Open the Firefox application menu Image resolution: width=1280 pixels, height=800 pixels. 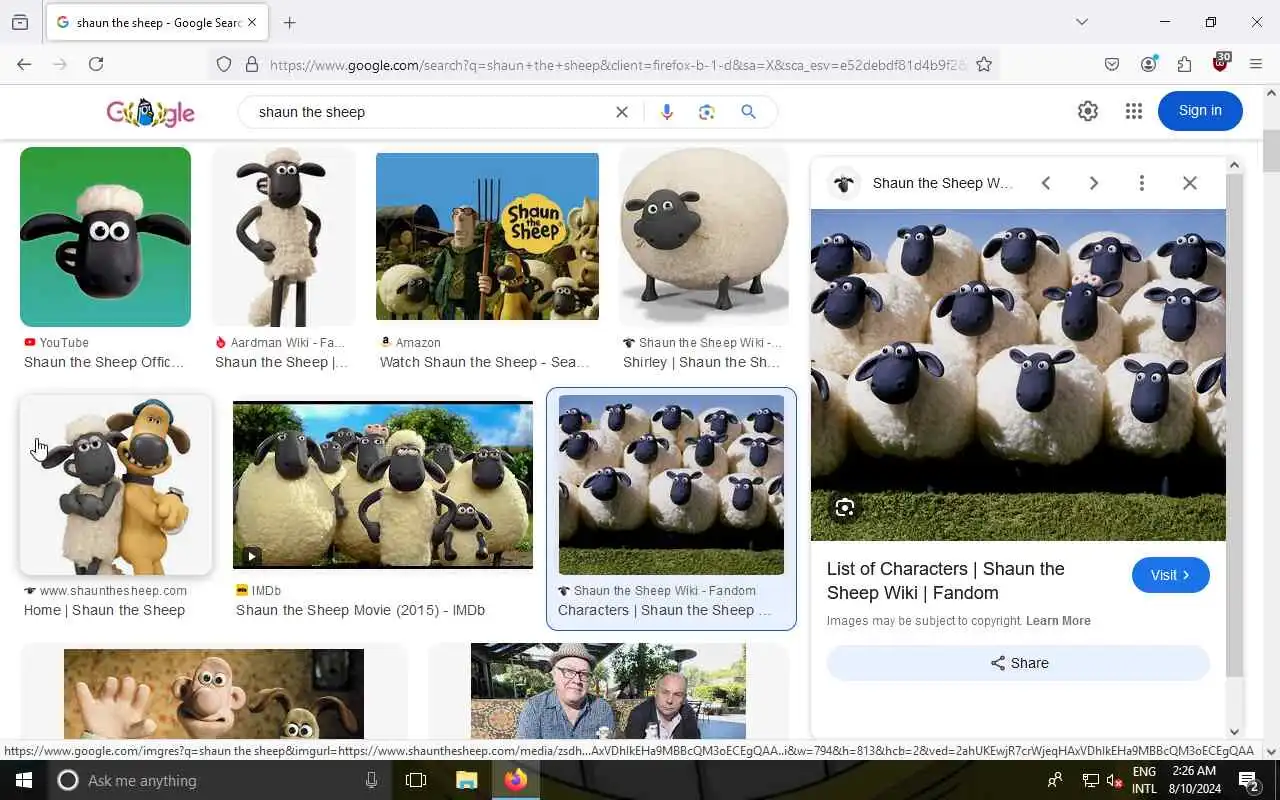coord(1256,64)
